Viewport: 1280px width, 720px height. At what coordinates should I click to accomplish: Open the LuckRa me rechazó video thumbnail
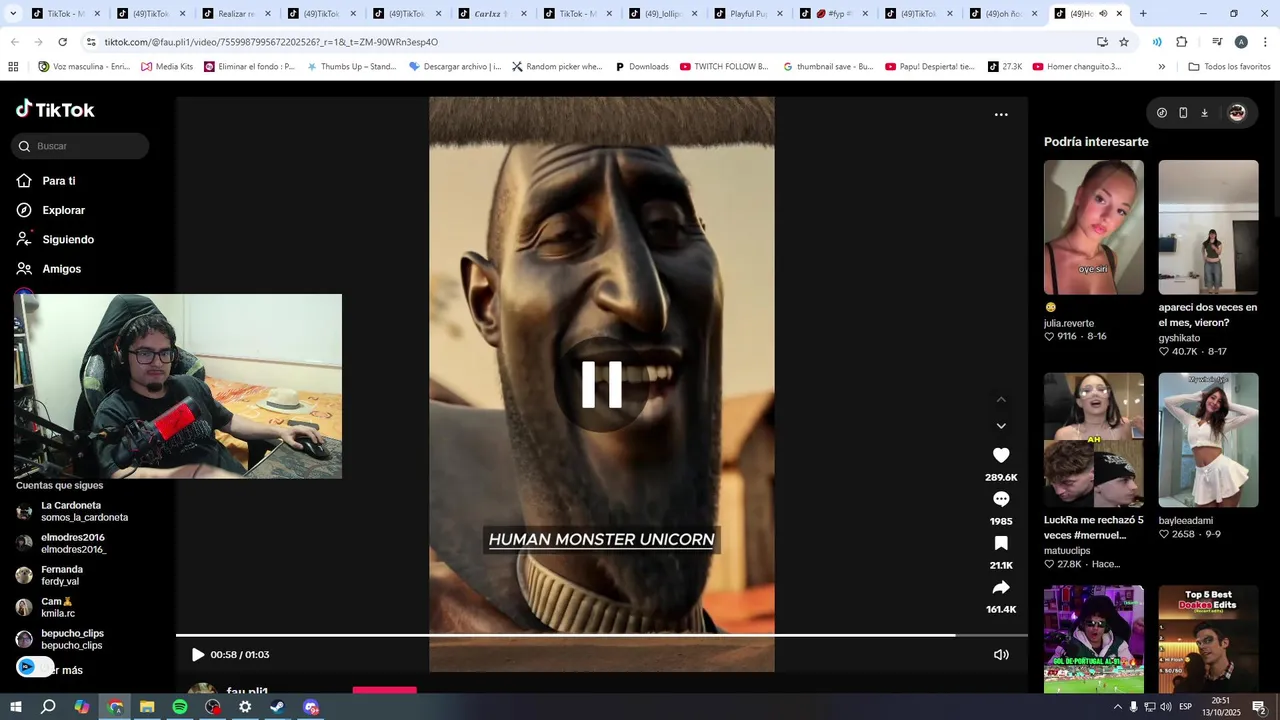1094,440
